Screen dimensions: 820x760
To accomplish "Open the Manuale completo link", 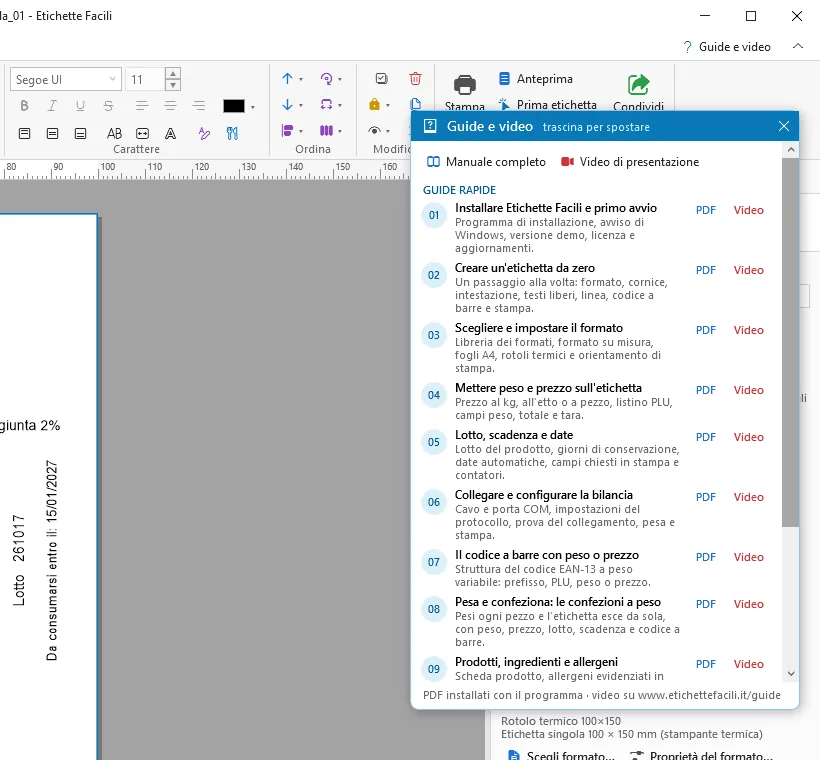I will tap(486, 162).
